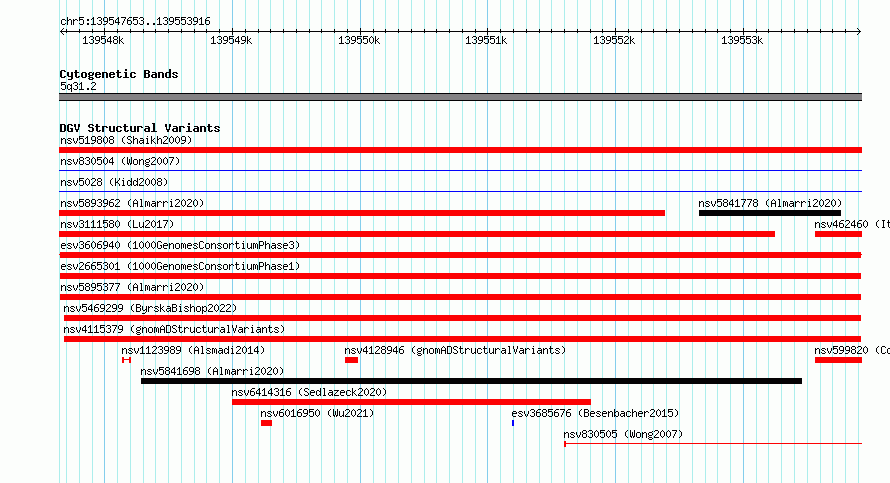This screenshot has height=483, width=890.
Task: Click the blue line under nsv830504
Action: [460, 170]
